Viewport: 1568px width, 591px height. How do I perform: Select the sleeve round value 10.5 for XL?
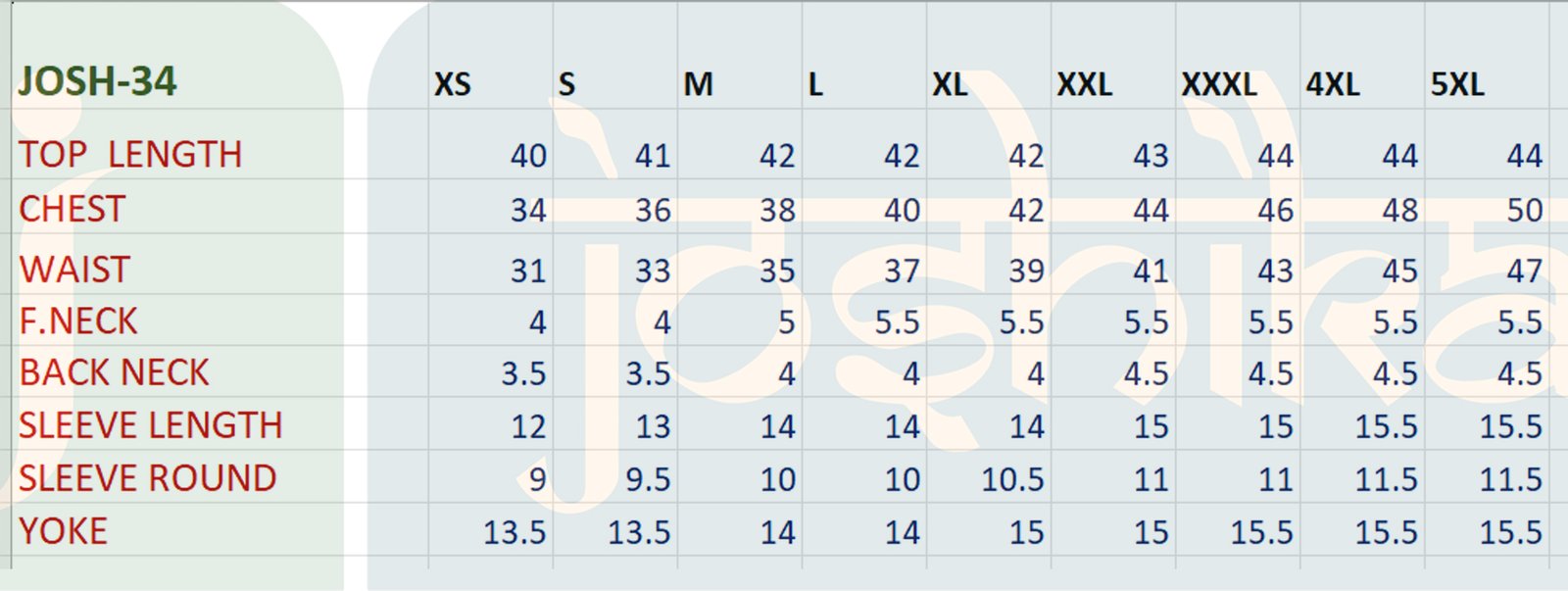pos(1012,479)
